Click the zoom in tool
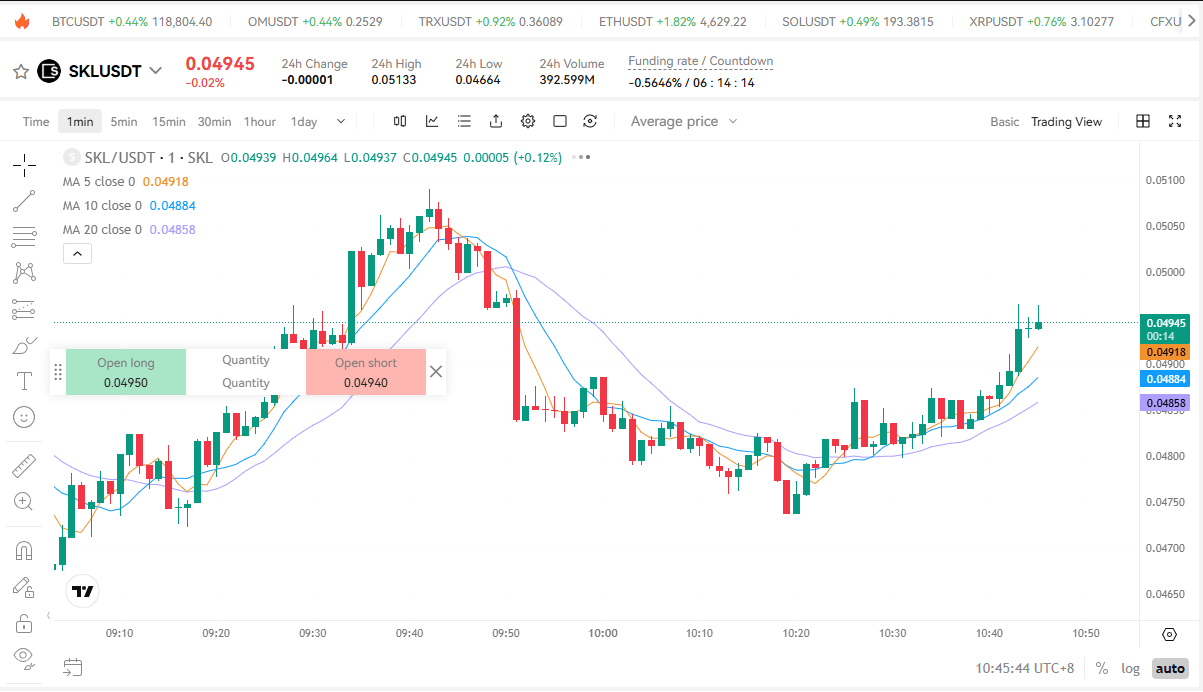The height and width of the screenshot is (692, 1203). pos(24,501)
